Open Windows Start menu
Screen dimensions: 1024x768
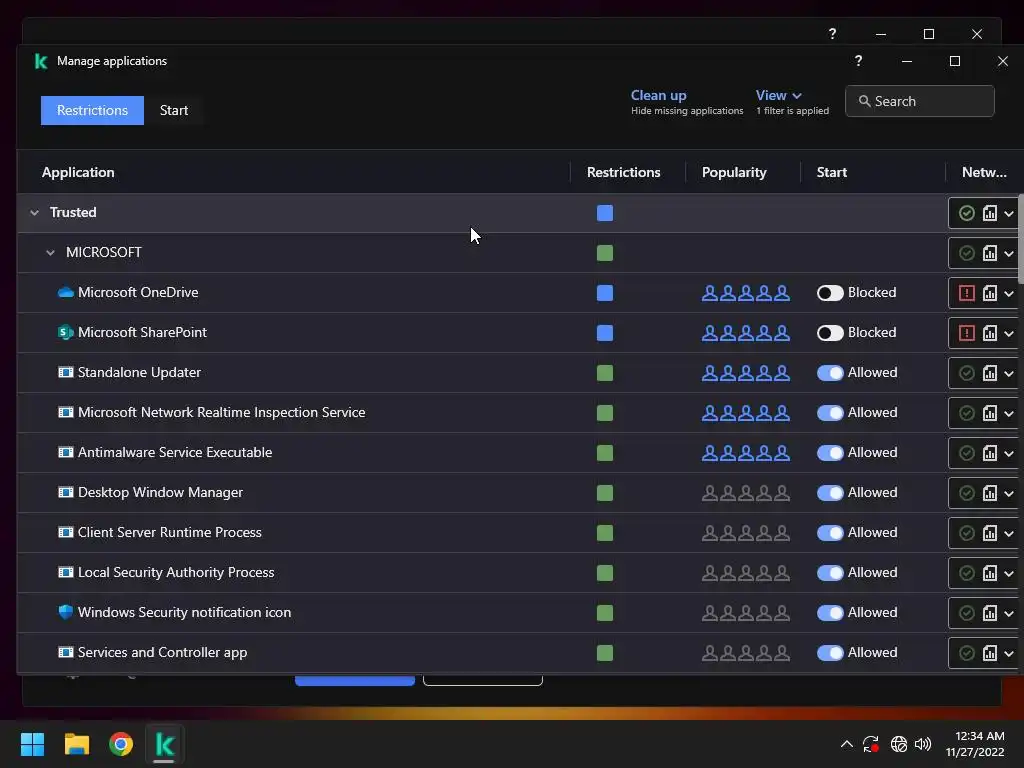(x=32, y=744)
